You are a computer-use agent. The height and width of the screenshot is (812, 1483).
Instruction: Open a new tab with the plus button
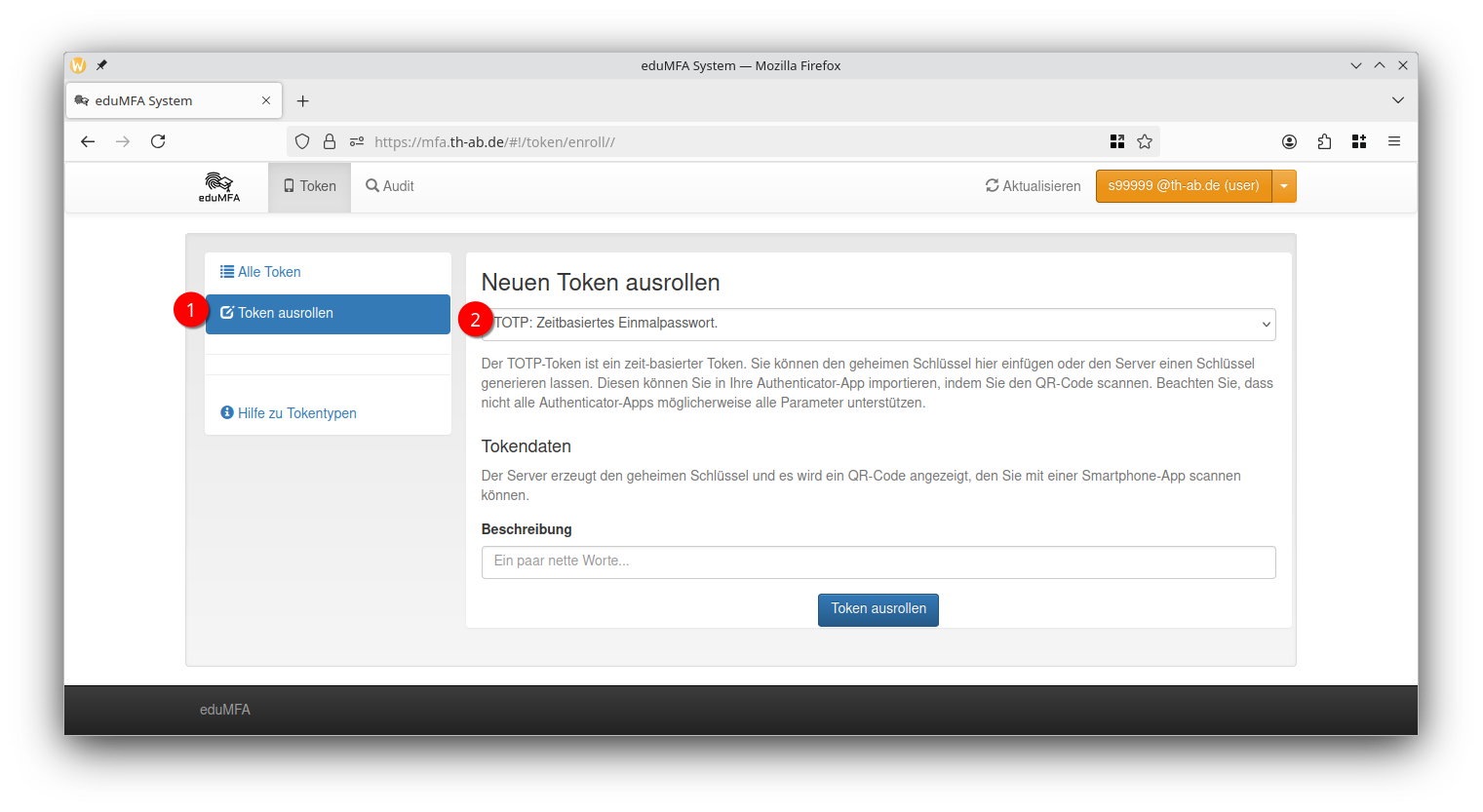[x=303, y=101]
